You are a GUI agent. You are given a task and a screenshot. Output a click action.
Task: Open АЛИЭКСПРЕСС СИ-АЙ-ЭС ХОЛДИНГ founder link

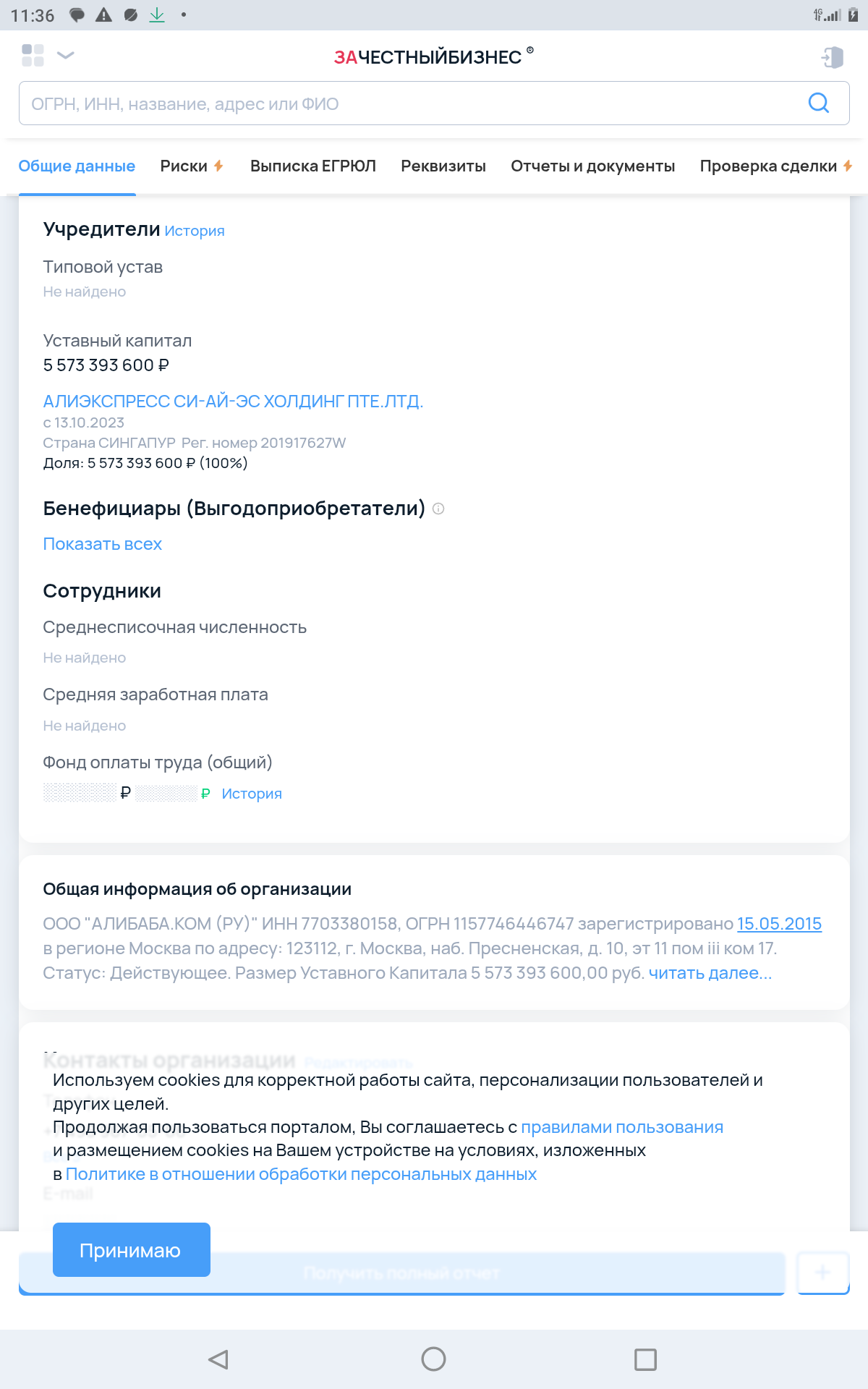tap(233, 402)
